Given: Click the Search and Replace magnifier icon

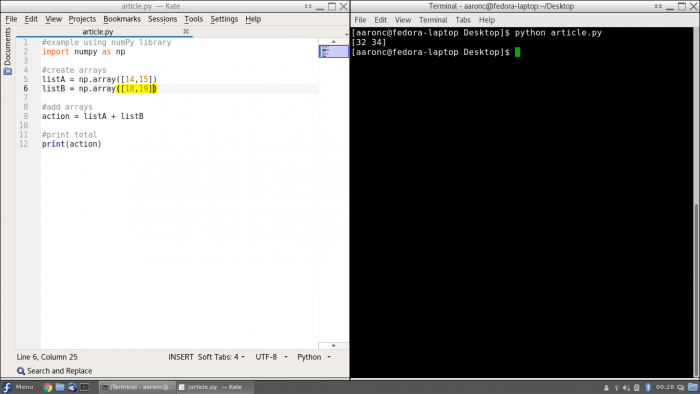Looking at the screenshot, I should point(21,371).
